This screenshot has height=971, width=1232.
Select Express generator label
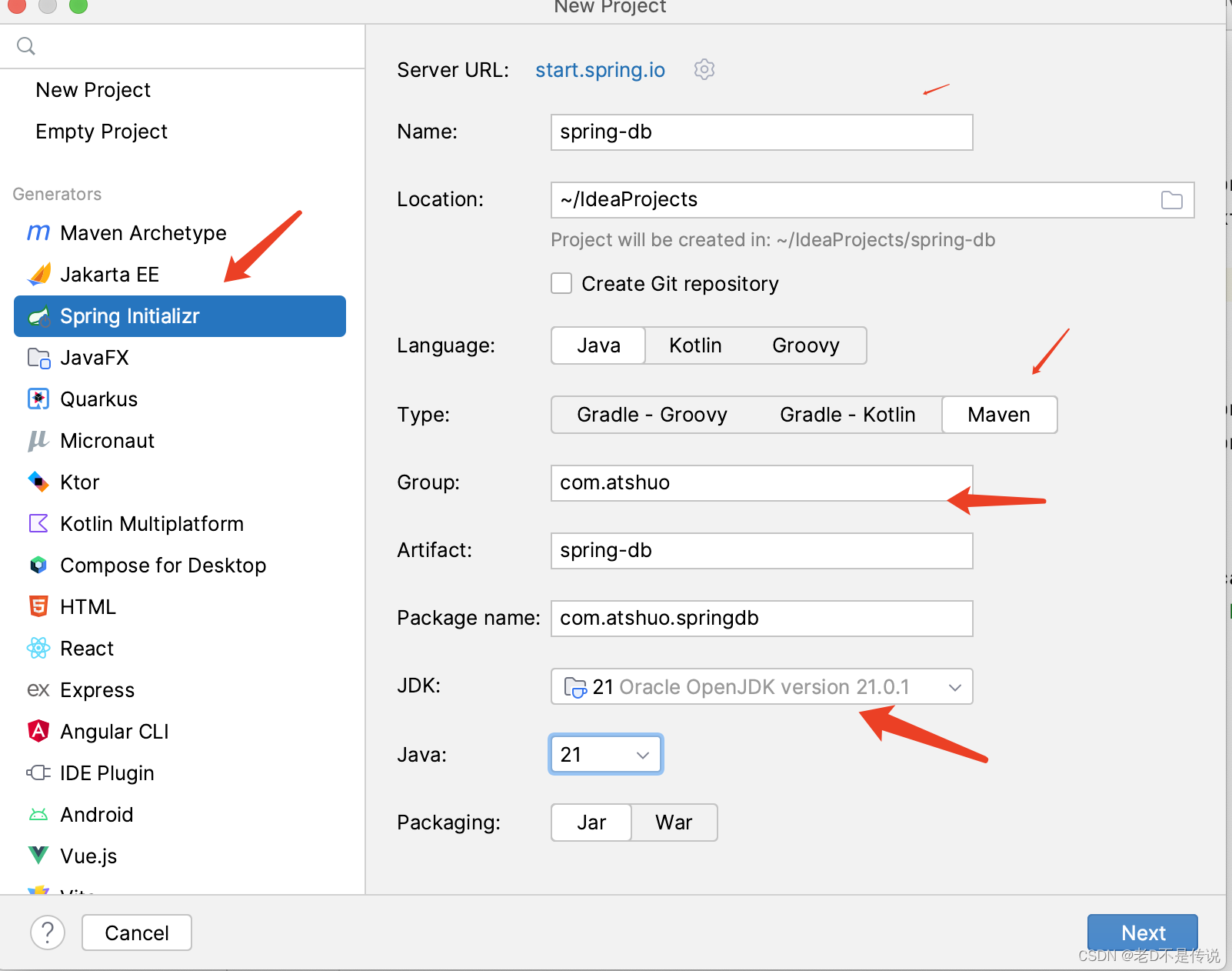(x=98, y=690)
